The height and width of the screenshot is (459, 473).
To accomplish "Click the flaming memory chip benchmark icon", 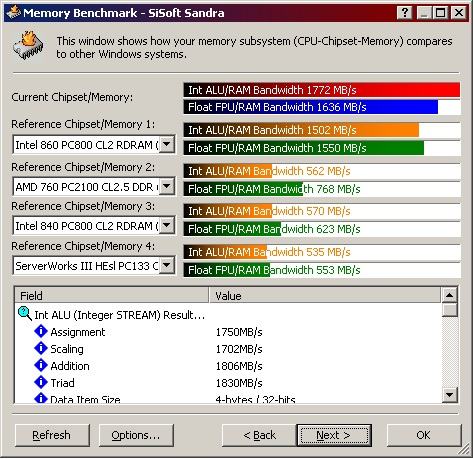I will [28, 46].
